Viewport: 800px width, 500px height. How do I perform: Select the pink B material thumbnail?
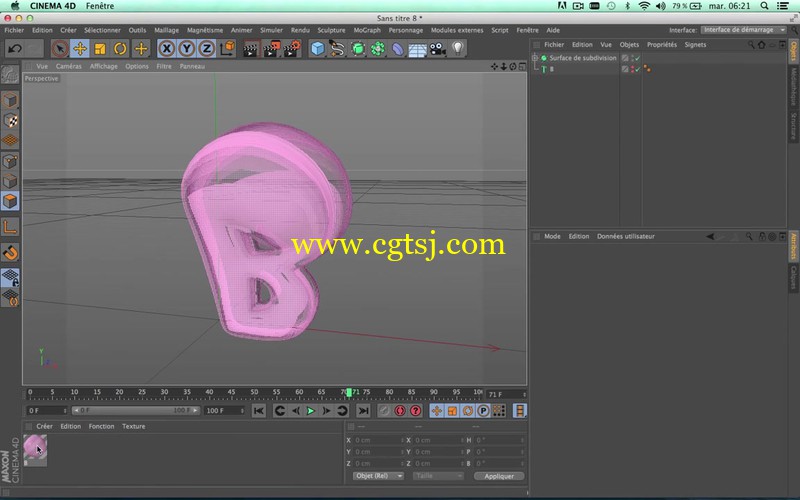tap(35, 447)
